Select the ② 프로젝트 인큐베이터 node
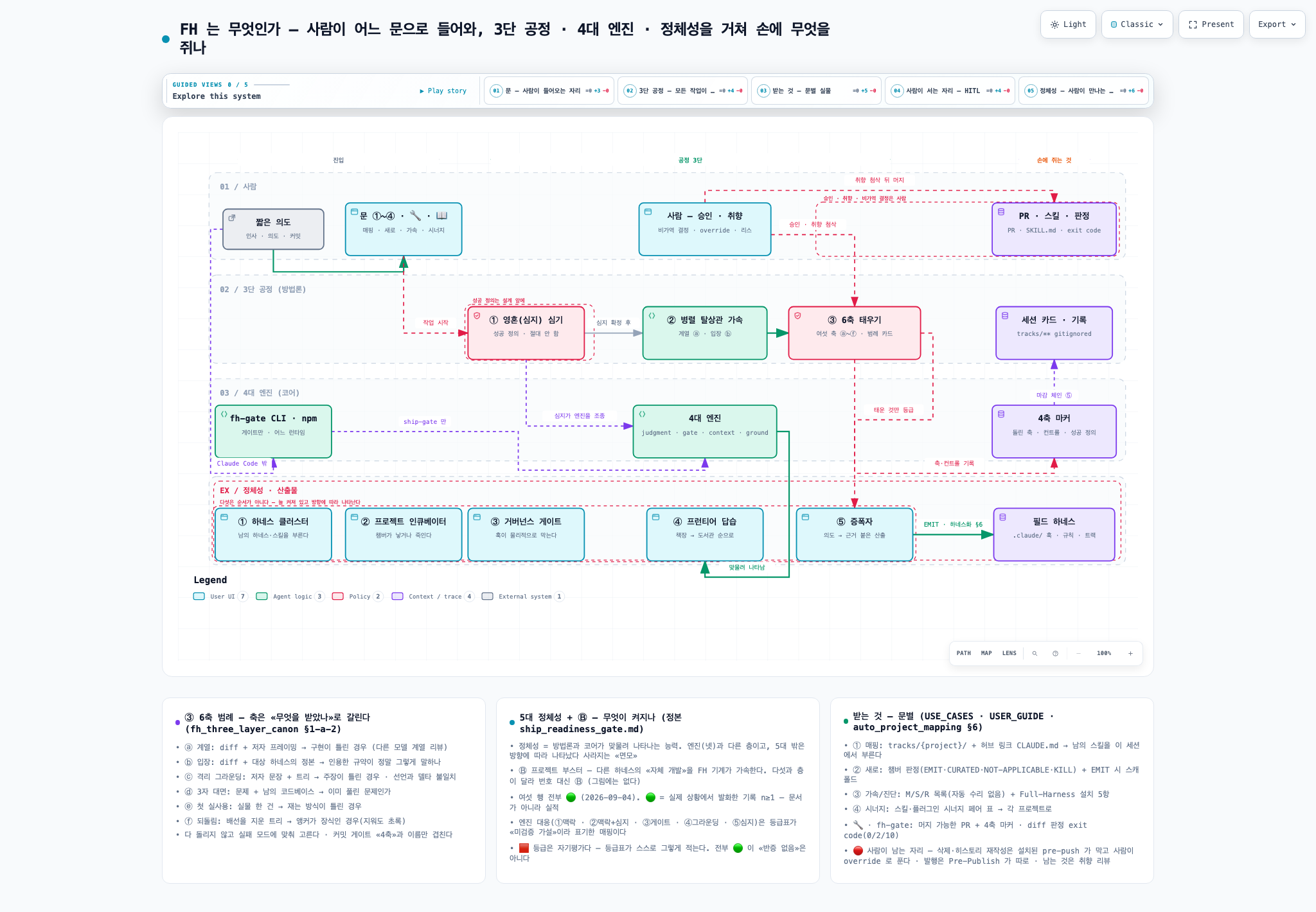The image size is (1316, 912). click(x=404, y=534)
